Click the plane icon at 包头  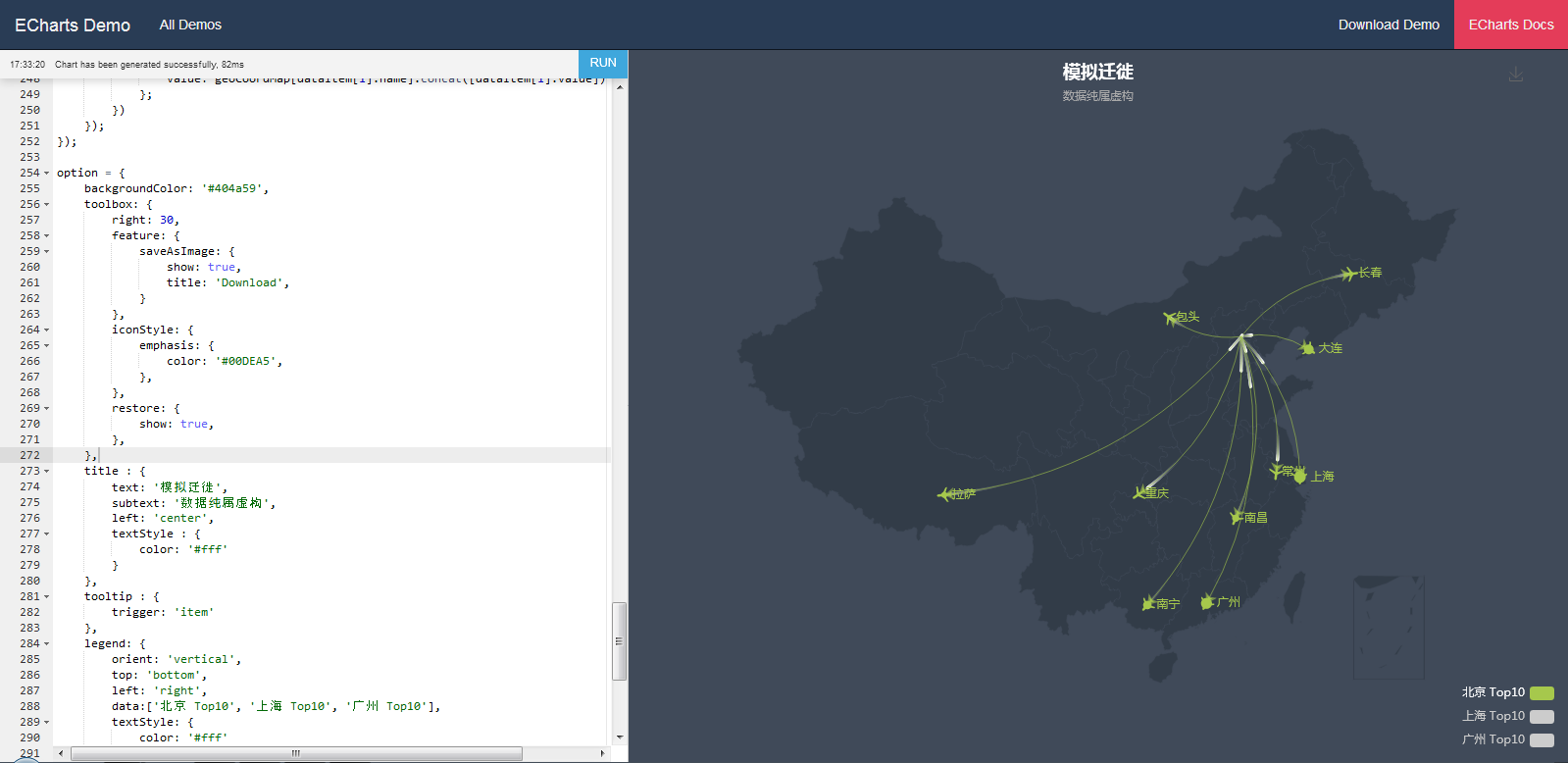[1170, 318]
